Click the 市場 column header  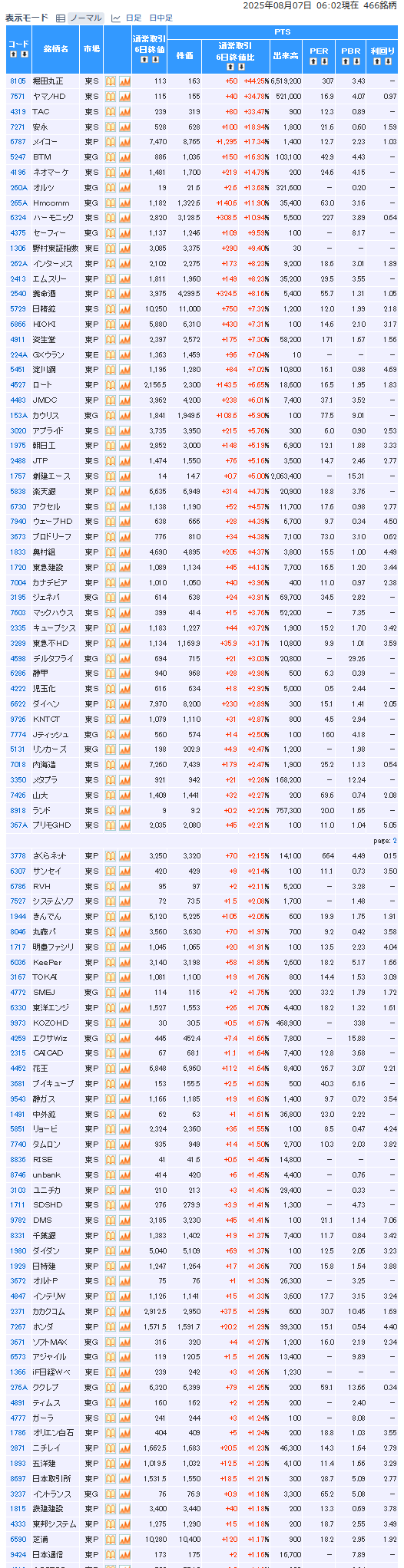91,49
